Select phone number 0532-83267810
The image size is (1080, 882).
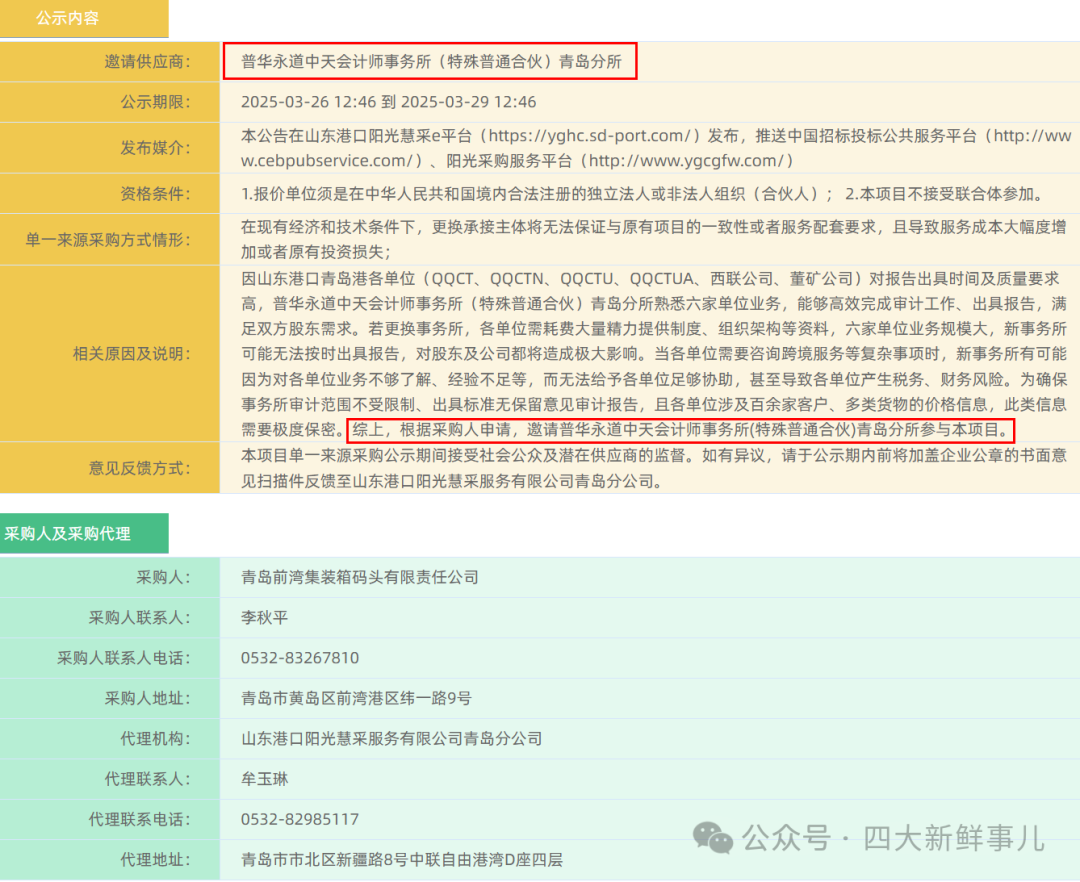300,658
